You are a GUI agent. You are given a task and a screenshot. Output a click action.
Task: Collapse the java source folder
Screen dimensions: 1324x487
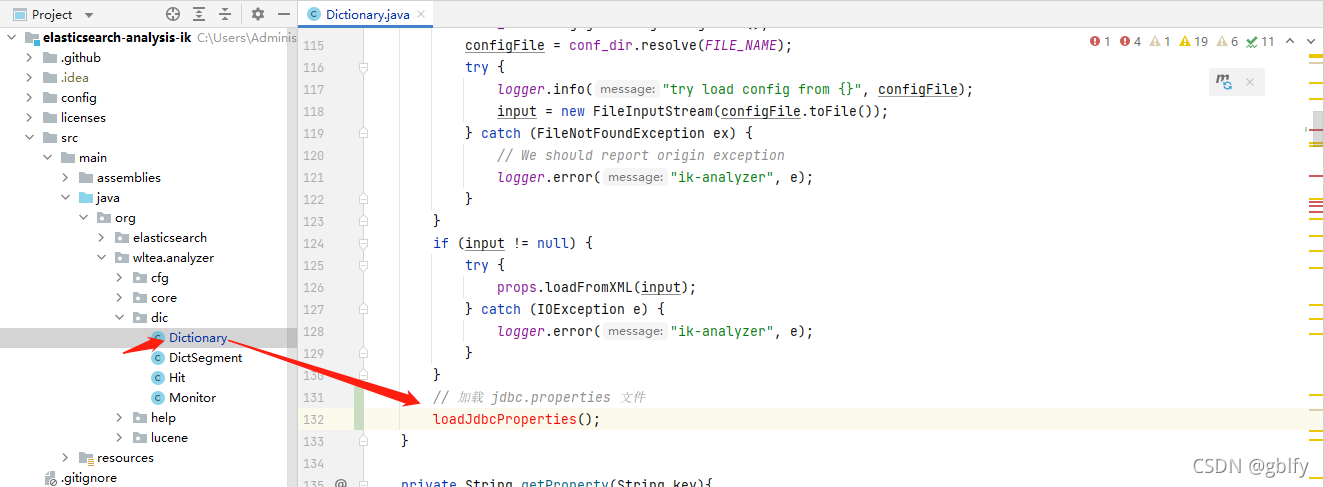pos(67,197)
